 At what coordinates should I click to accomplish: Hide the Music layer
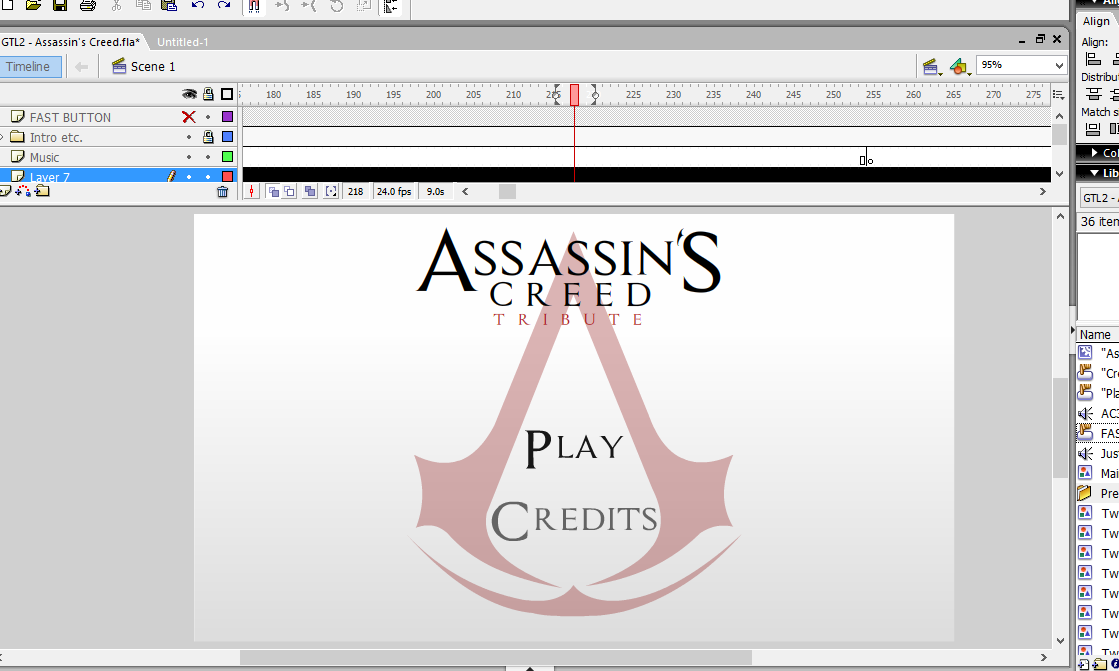coord(189,157)
